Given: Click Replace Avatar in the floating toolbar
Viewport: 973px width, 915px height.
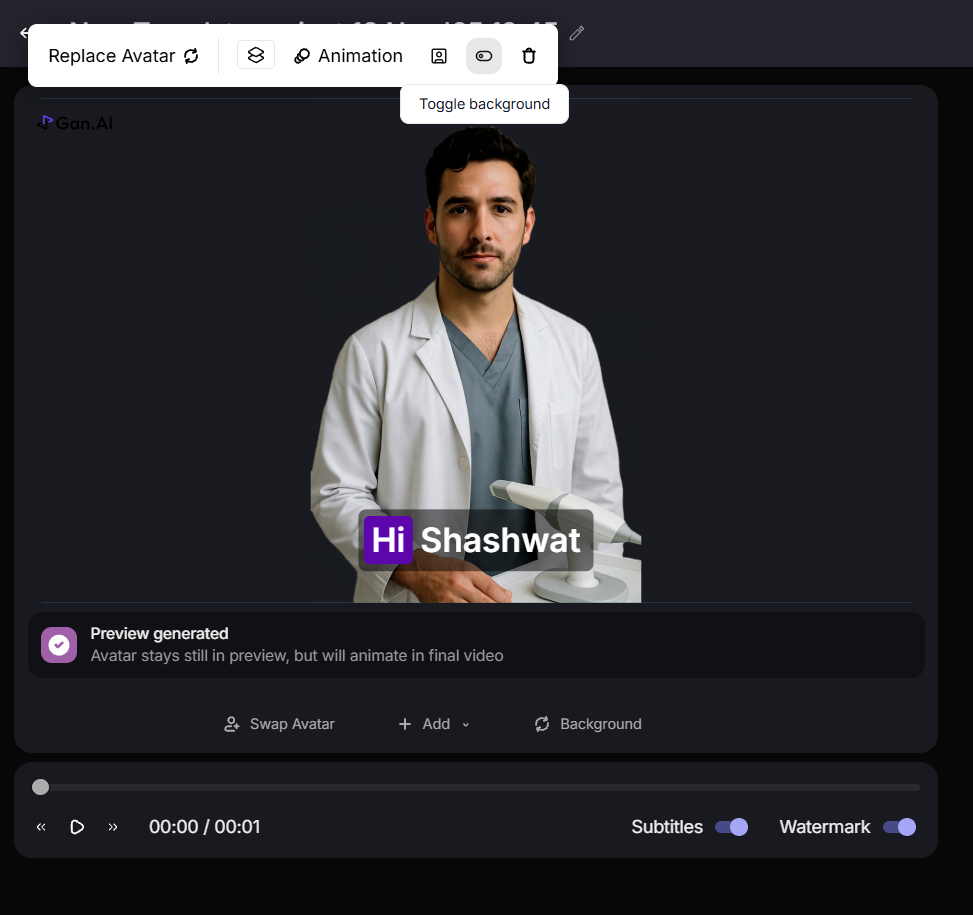Looking at the screenshot, I should pos(124,56).
